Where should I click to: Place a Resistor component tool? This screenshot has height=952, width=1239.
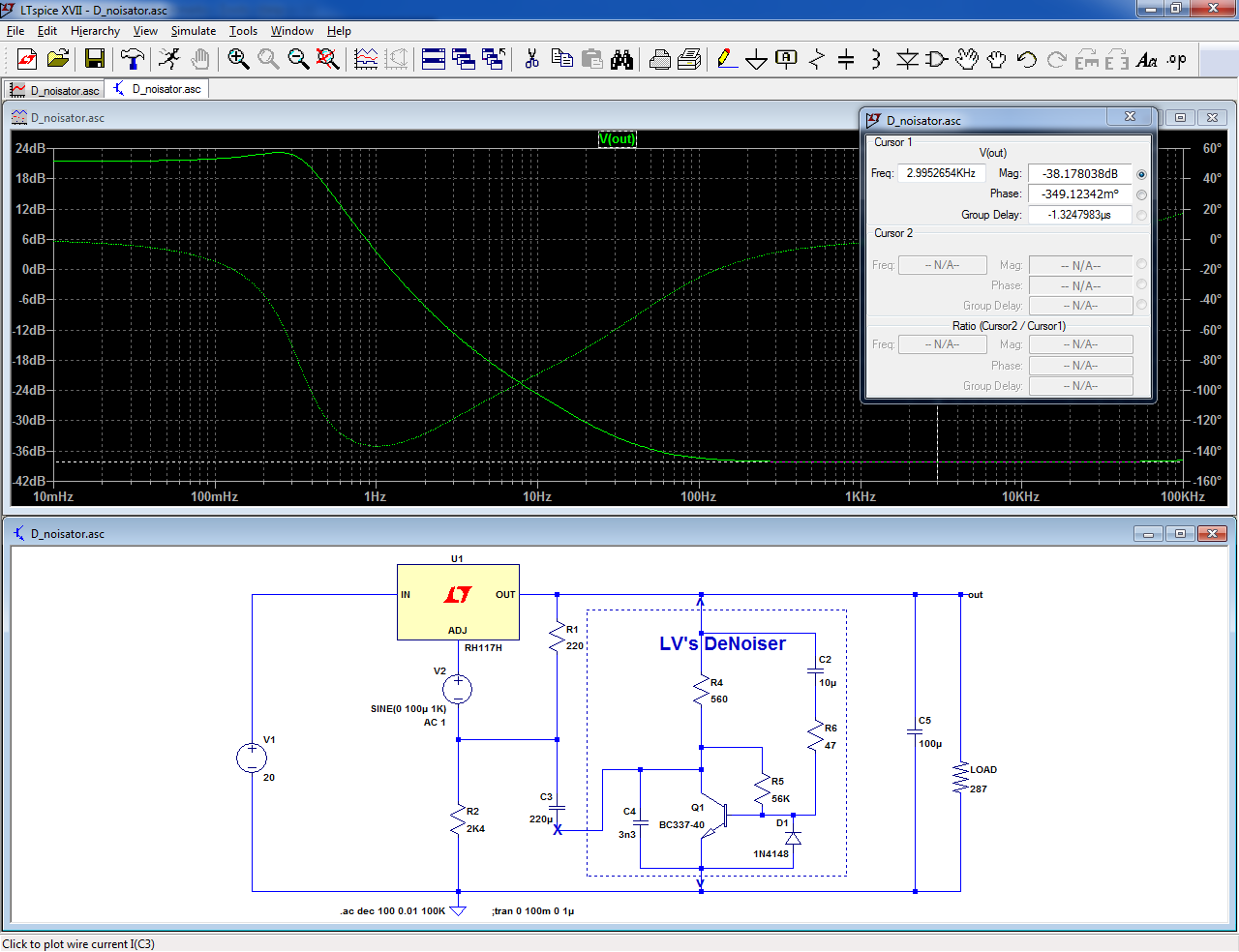[817, 60]
